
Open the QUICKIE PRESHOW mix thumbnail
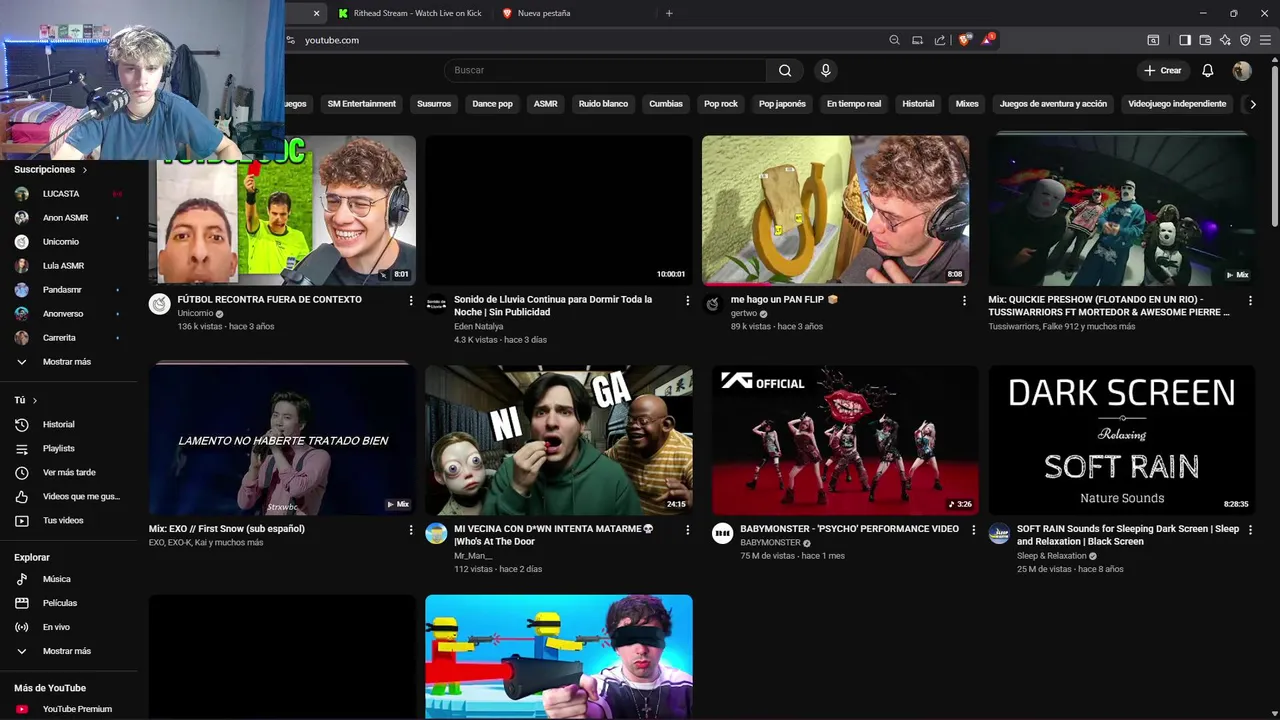click(1121, 210)
